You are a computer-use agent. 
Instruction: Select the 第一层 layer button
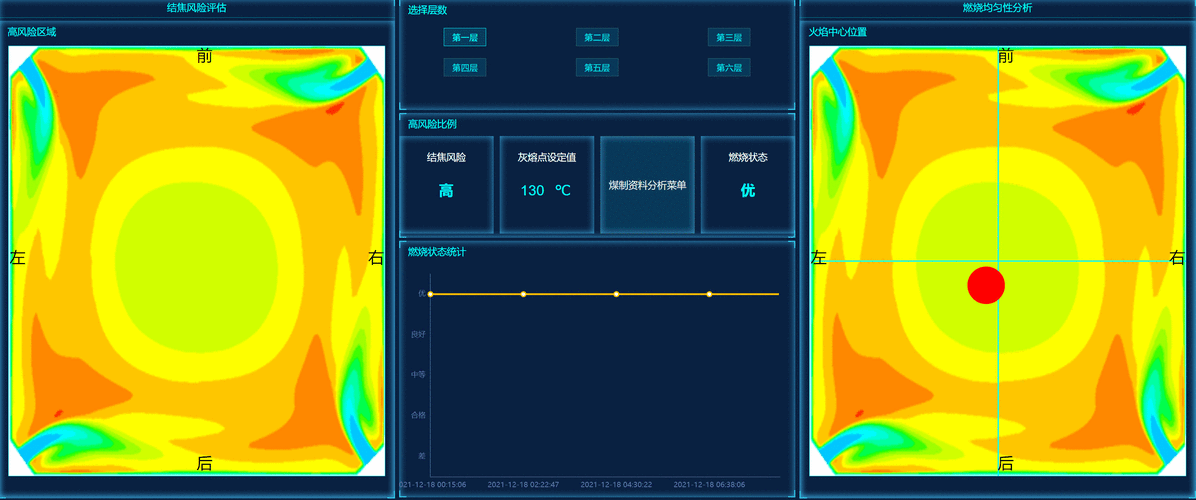pos(465,38)
